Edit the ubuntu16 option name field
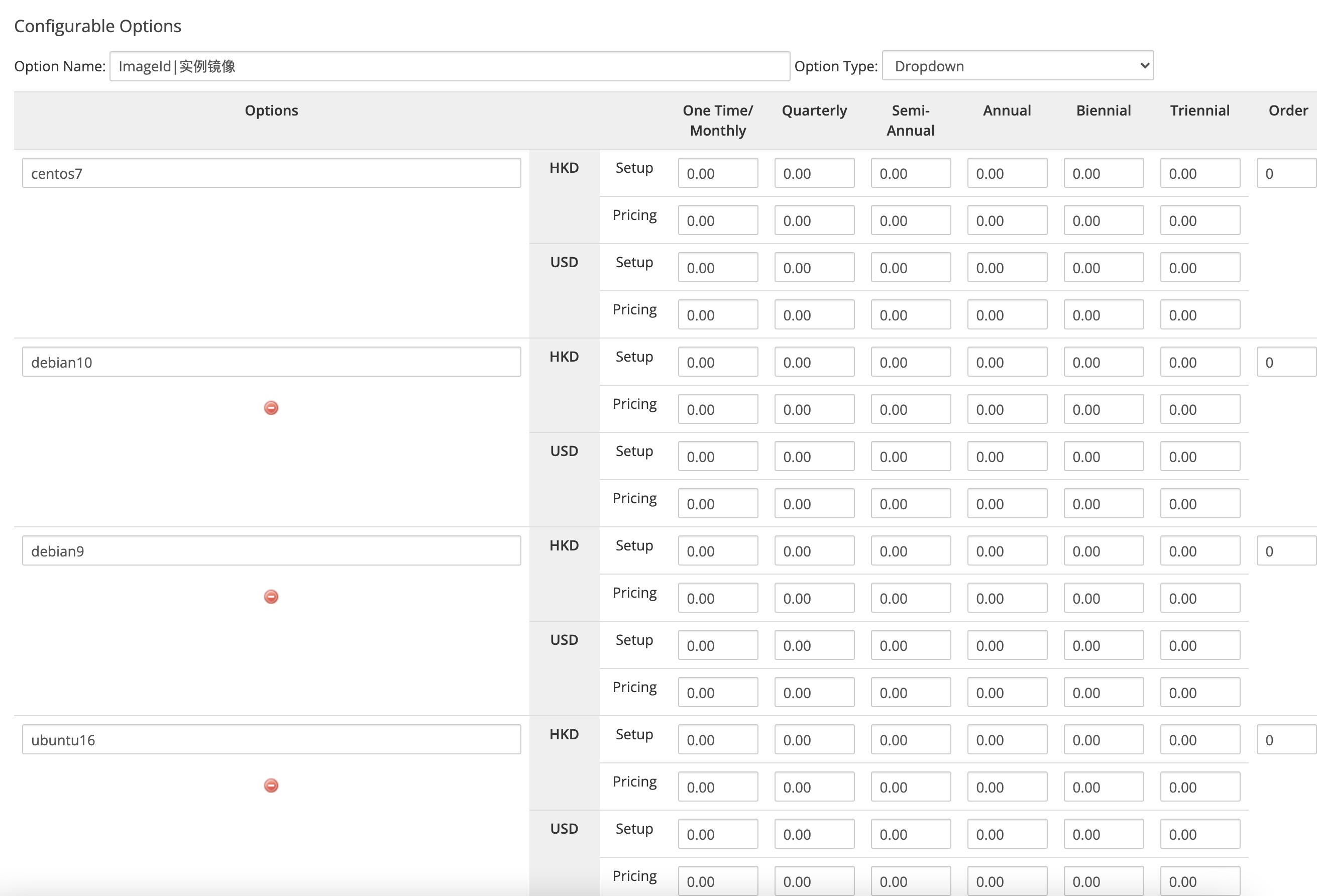Screen dimensions: 1317x896 point(271,739)
